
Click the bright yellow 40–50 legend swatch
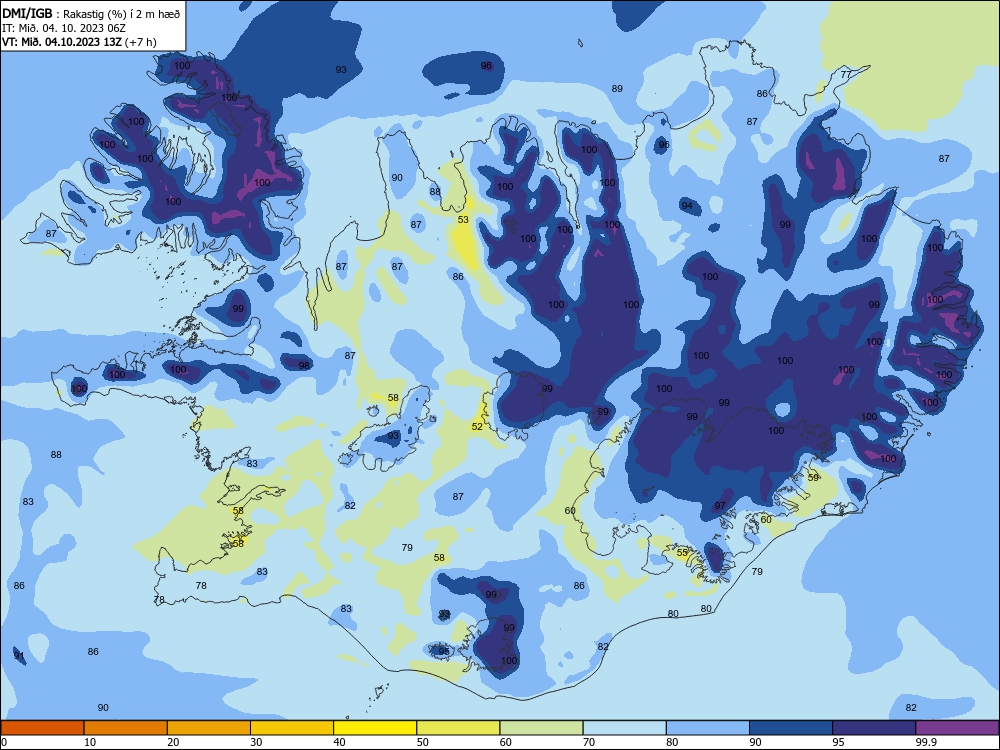point(375,728)
